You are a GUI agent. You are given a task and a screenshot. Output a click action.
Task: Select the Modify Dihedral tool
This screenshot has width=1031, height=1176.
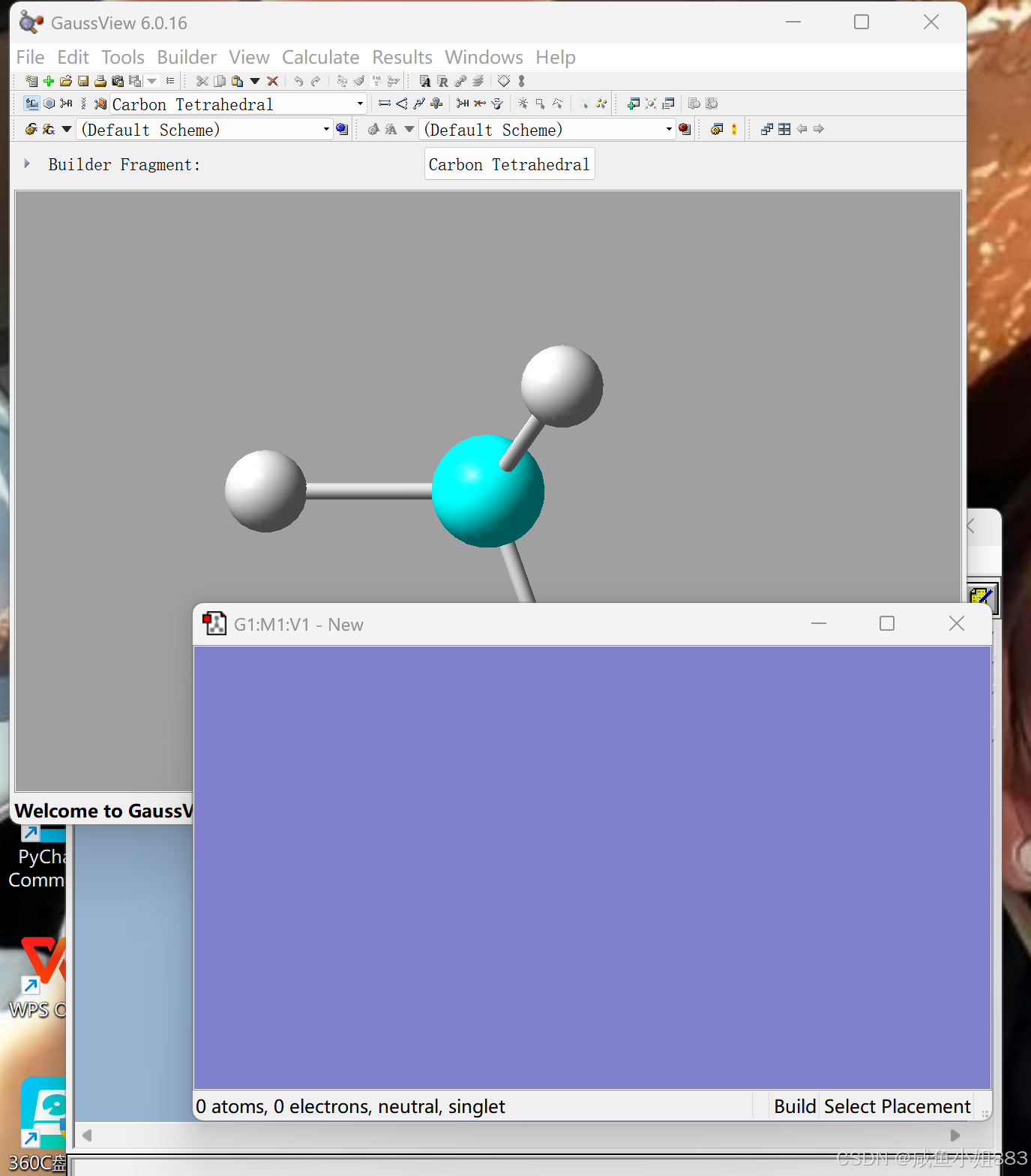[x=419, y=103]
